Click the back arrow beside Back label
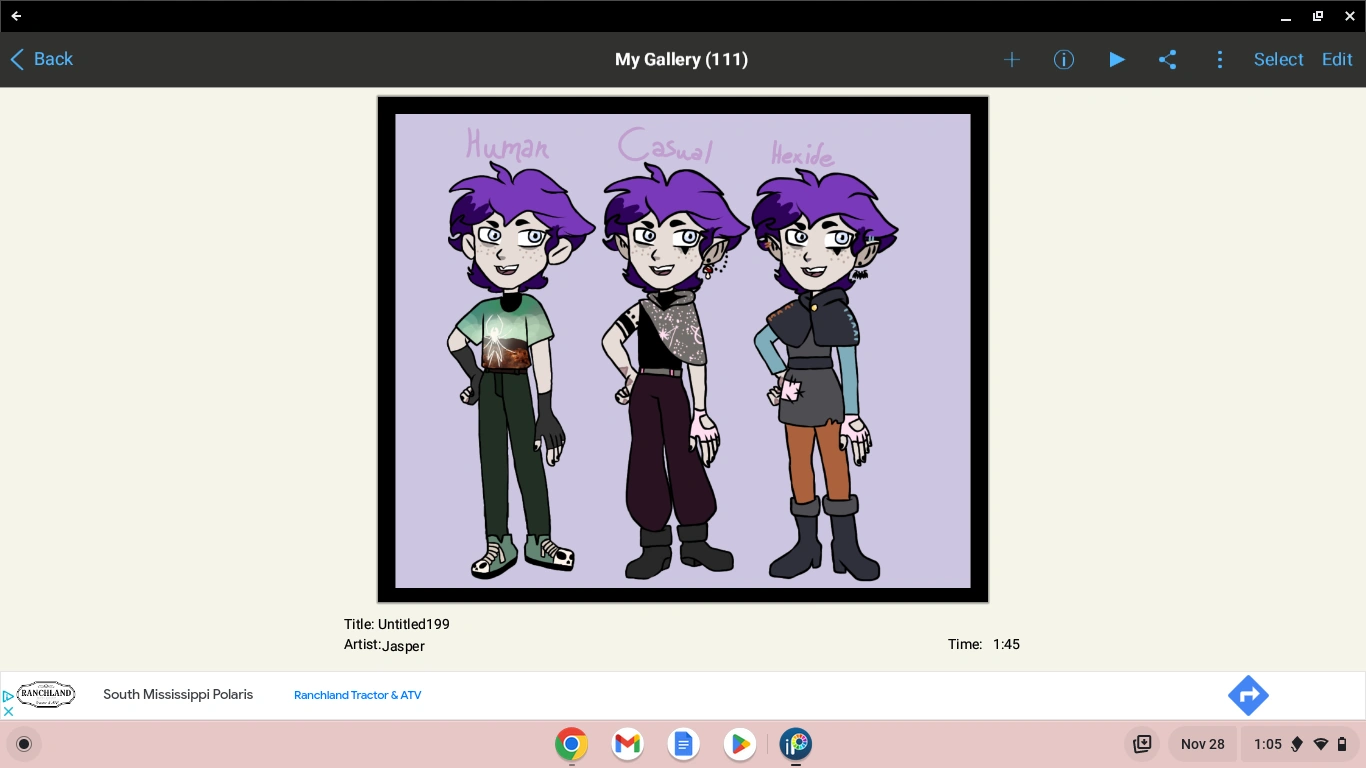This screenshot has height=768, width=1366. point(15,59)
